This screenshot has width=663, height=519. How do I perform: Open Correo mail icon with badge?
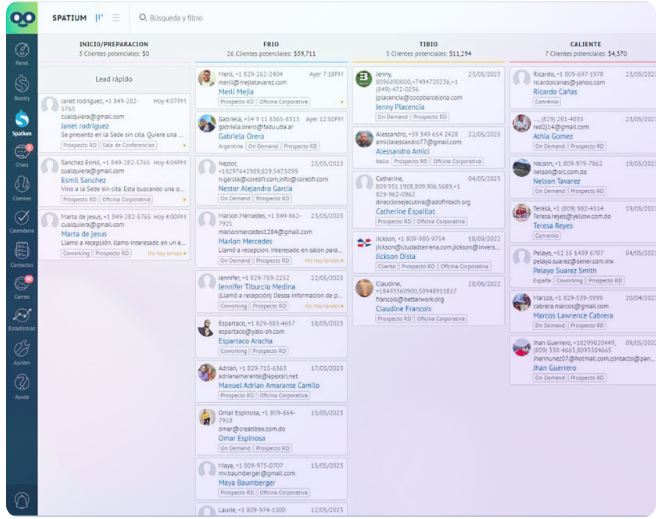(21, 285)
